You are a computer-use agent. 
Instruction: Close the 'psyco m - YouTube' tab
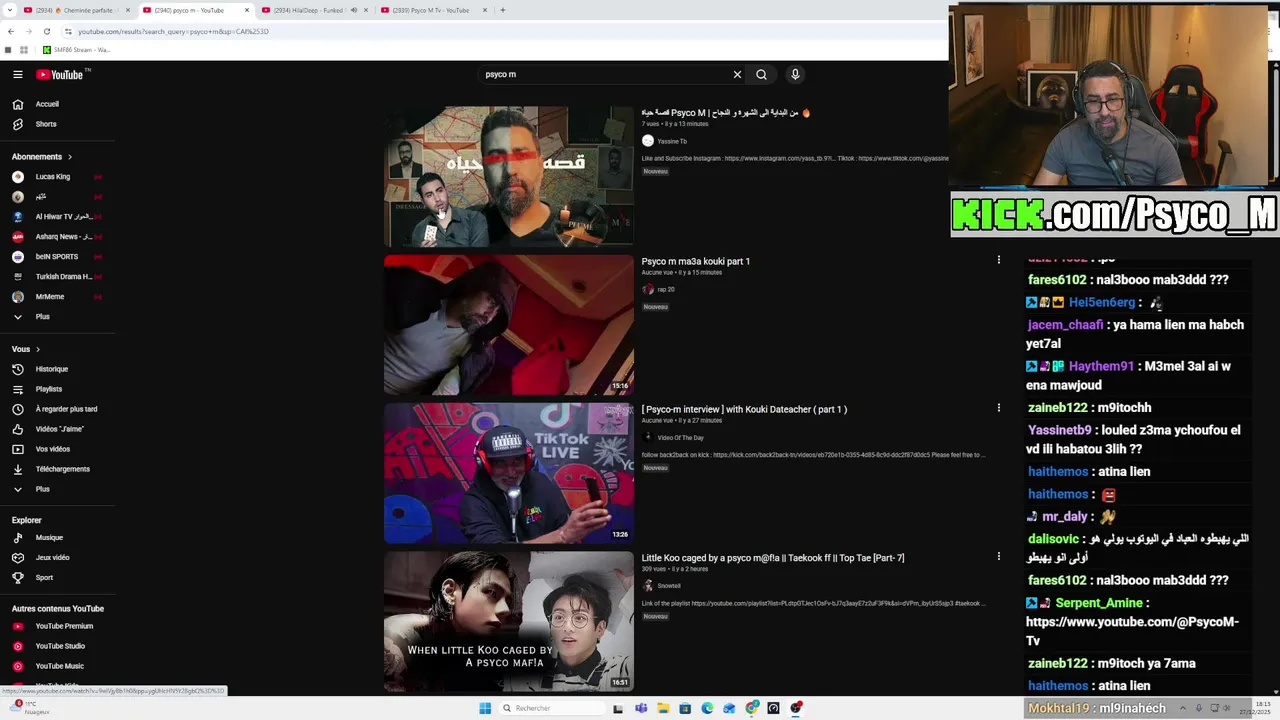coord(247,10)
